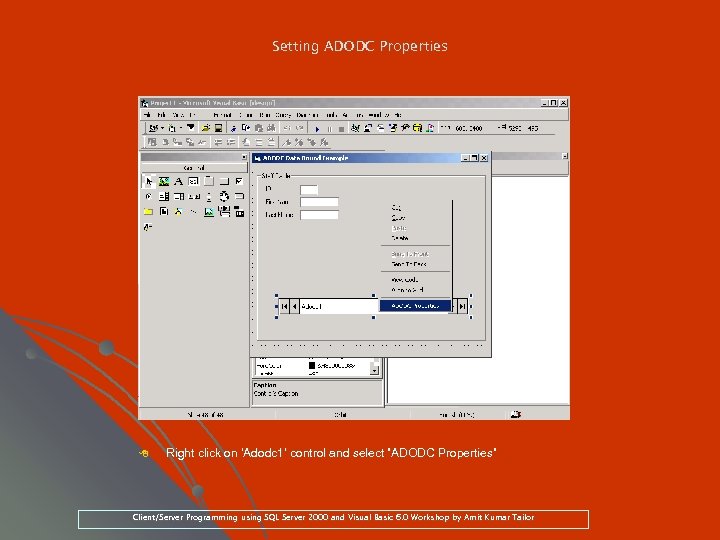
Task: Open the Object Browser from the toolbar
Action: pyautogui.click(x=393, y=128)
